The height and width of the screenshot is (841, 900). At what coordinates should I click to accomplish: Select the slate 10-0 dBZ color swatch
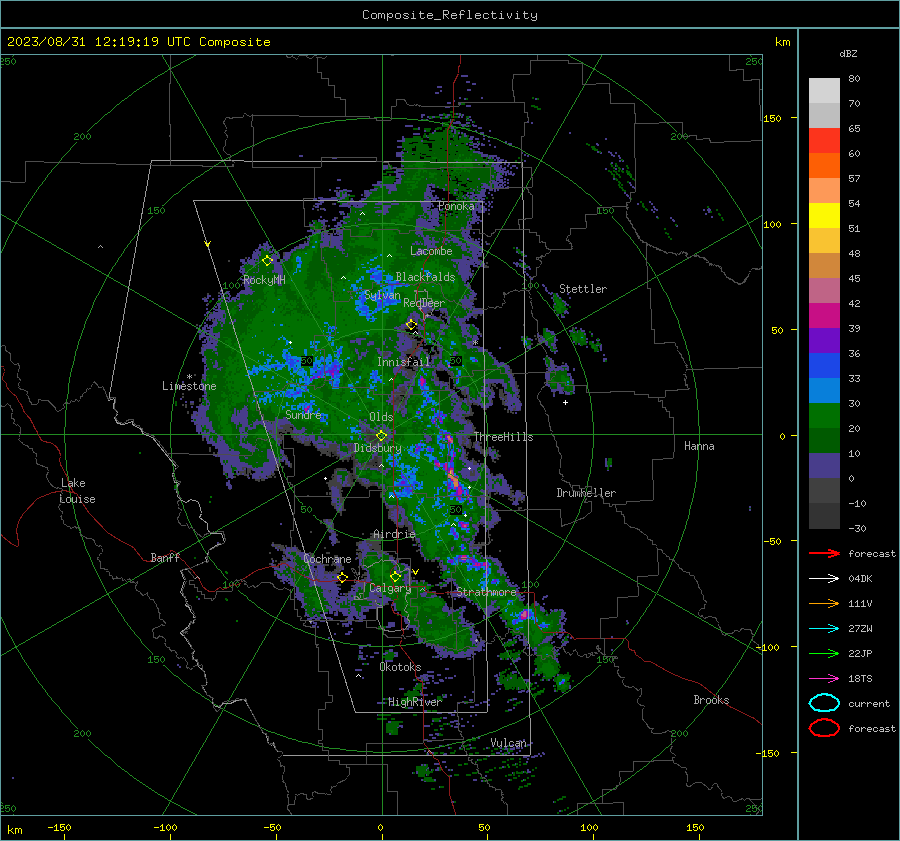click(x=824, y=466)
